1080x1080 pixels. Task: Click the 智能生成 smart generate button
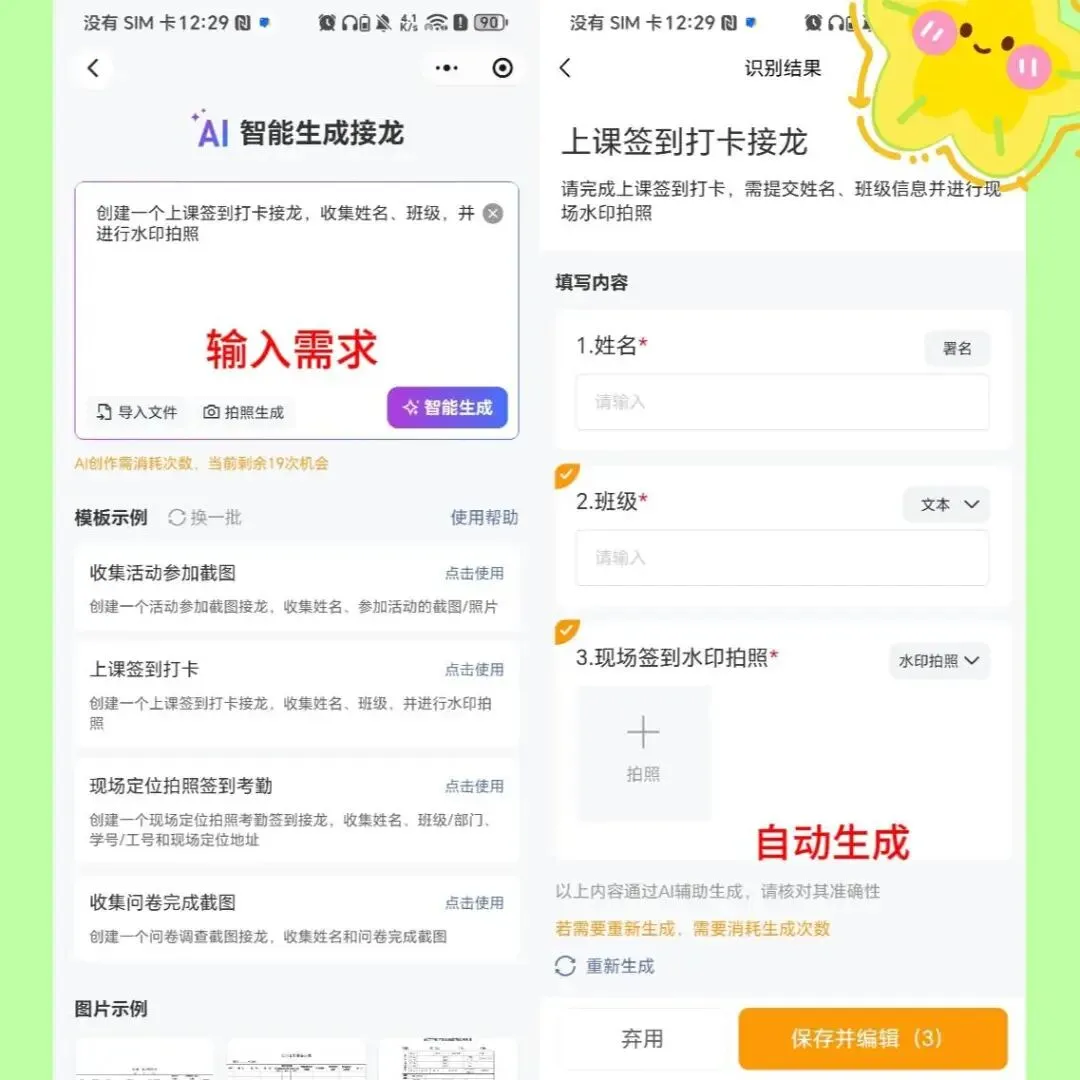point(447,407)
